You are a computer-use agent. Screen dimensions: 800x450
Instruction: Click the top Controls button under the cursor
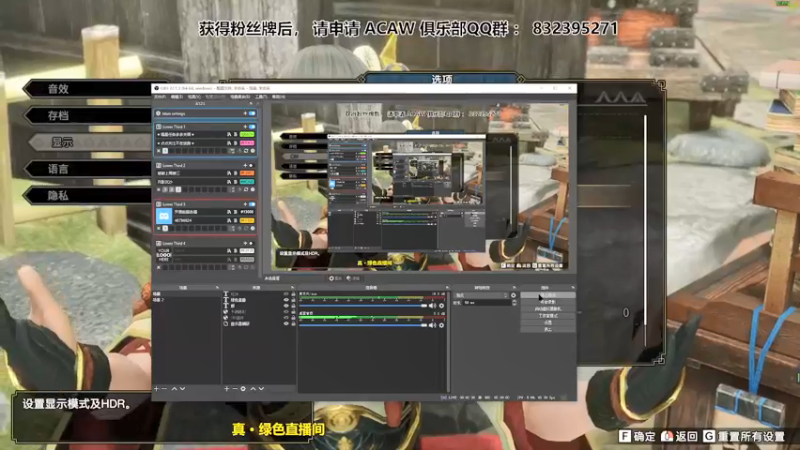pyautogui.click(x=548, y=295)
